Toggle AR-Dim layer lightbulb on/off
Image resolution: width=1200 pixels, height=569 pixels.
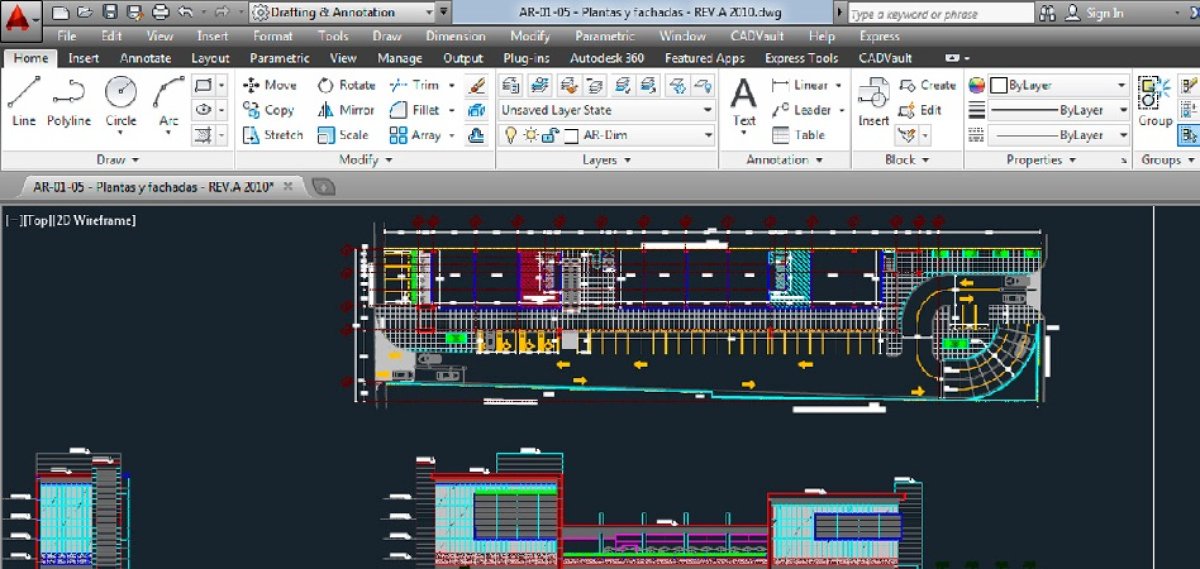[x=510, y=135]
